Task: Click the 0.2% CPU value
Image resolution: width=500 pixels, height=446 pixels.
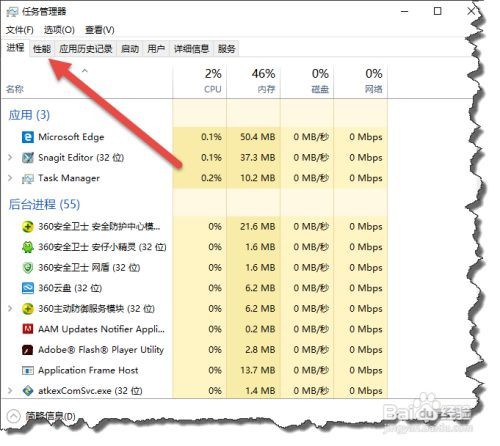Action: (211, 178)
